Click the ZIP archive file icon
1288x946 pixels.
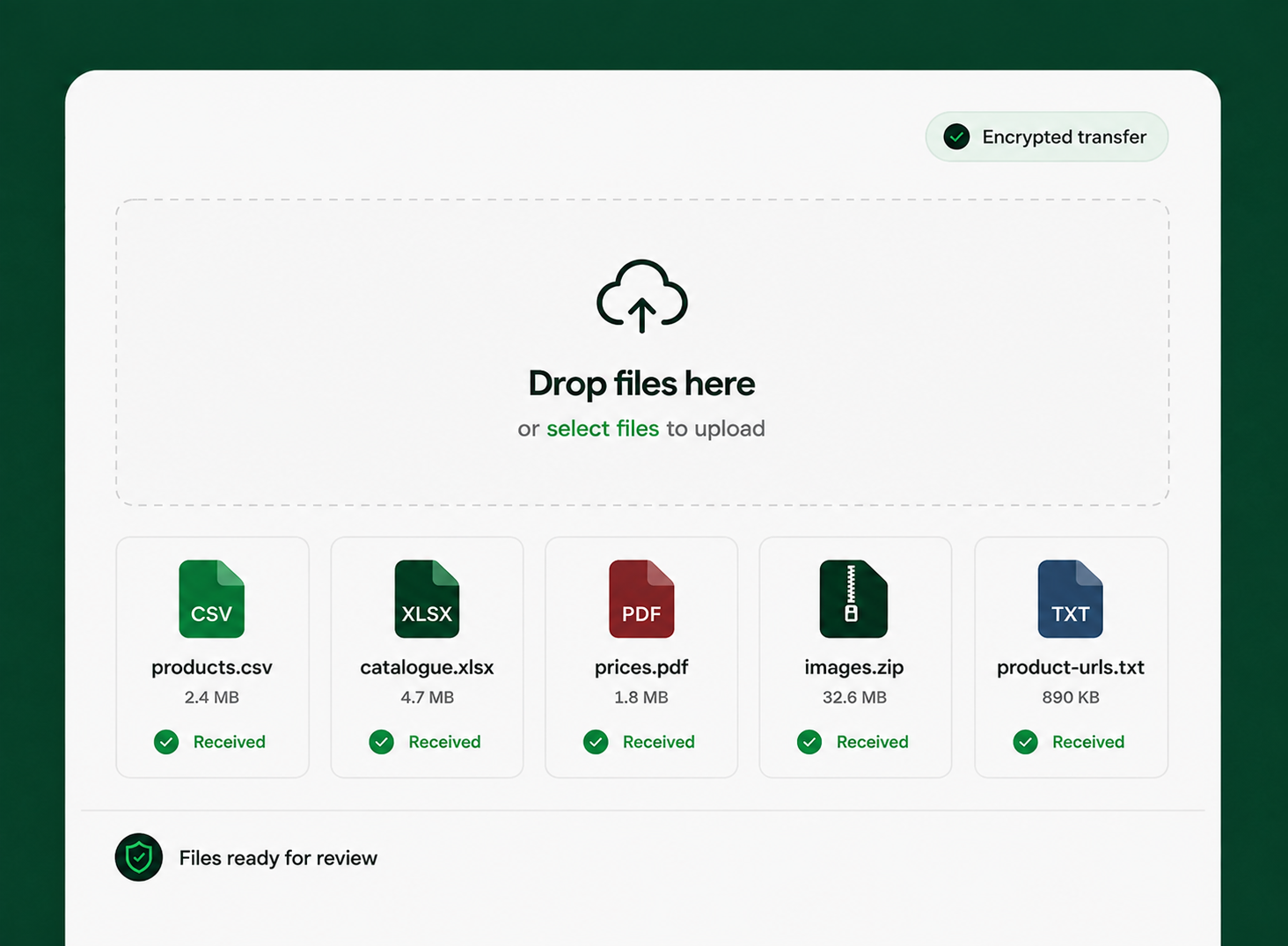click(x=853, y=599)
